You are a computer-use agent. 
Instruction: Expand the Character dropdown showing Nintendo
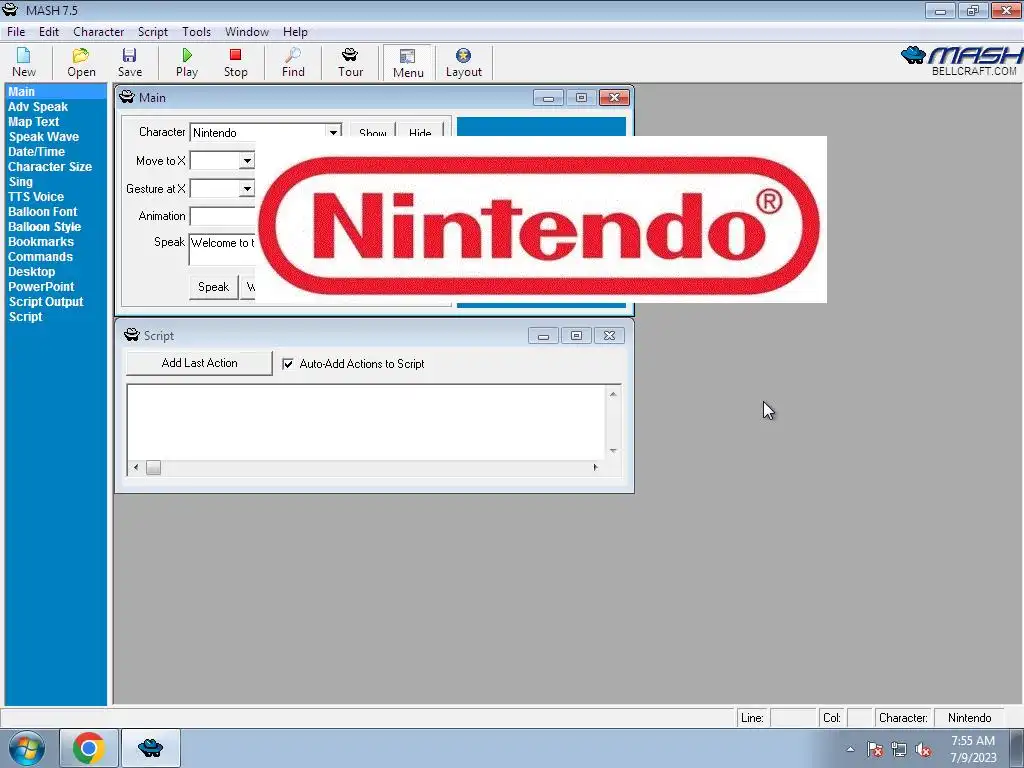[x=333, y=133]
